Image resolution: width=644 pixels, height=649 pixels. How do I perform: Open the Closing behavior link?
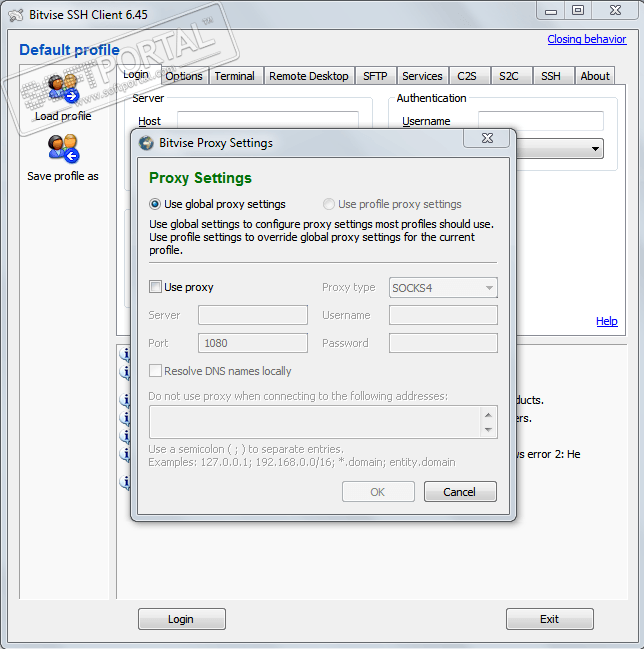pyautogui.click(x=586, y=39)
